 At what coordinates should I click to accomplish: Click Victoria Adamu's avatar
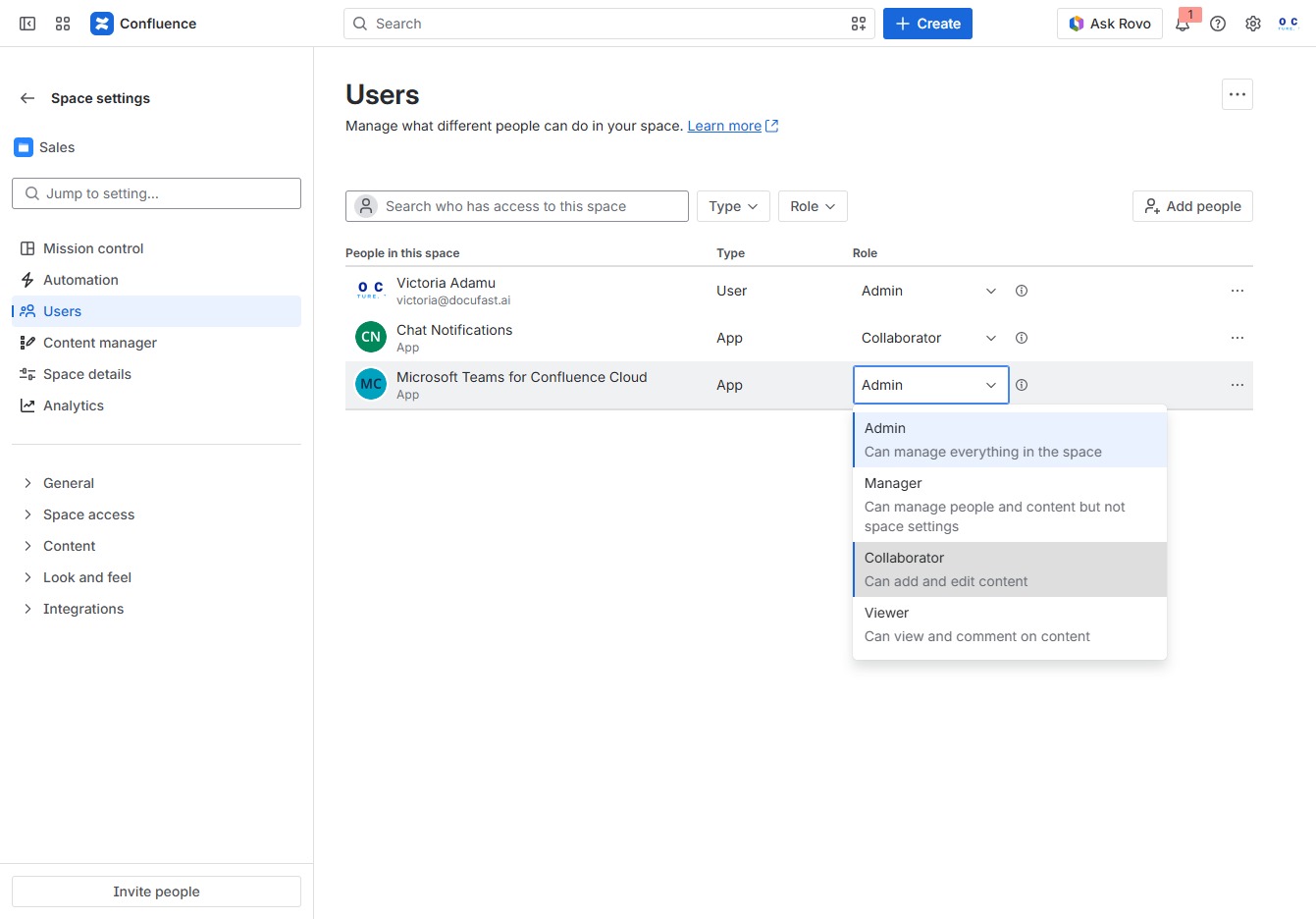pos(371,291)
